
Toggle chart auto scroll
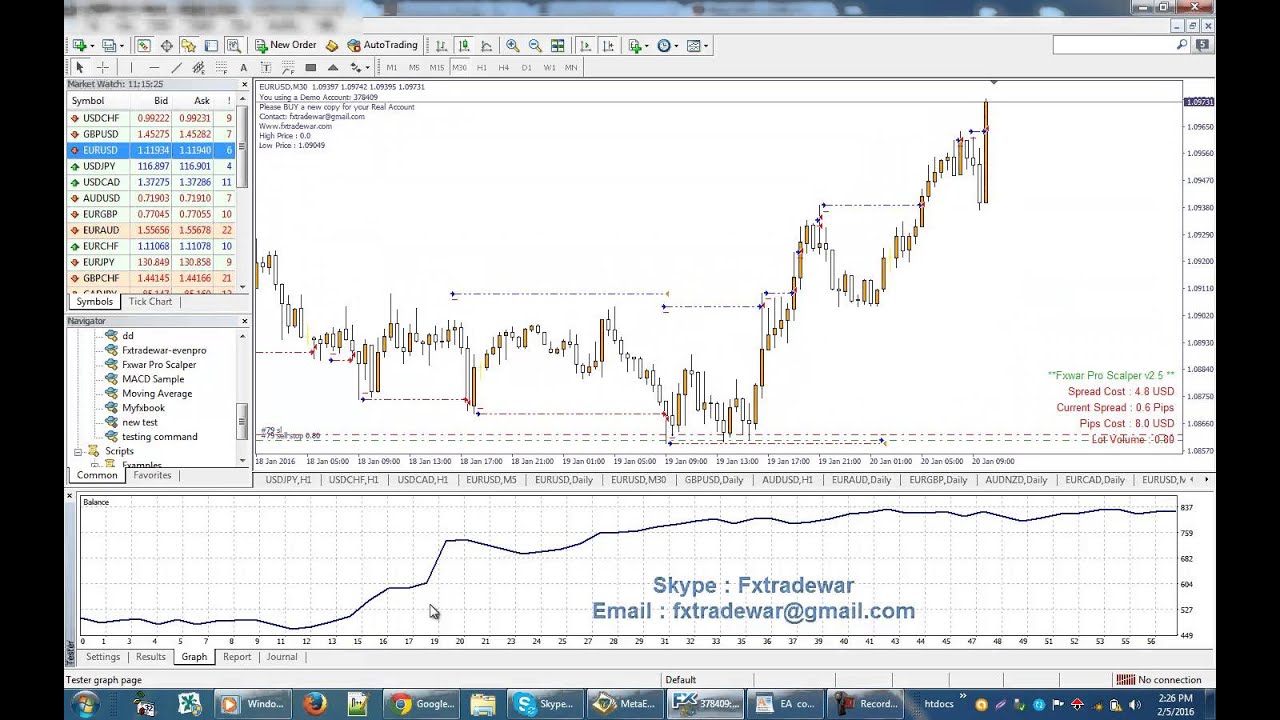(586, 45)
